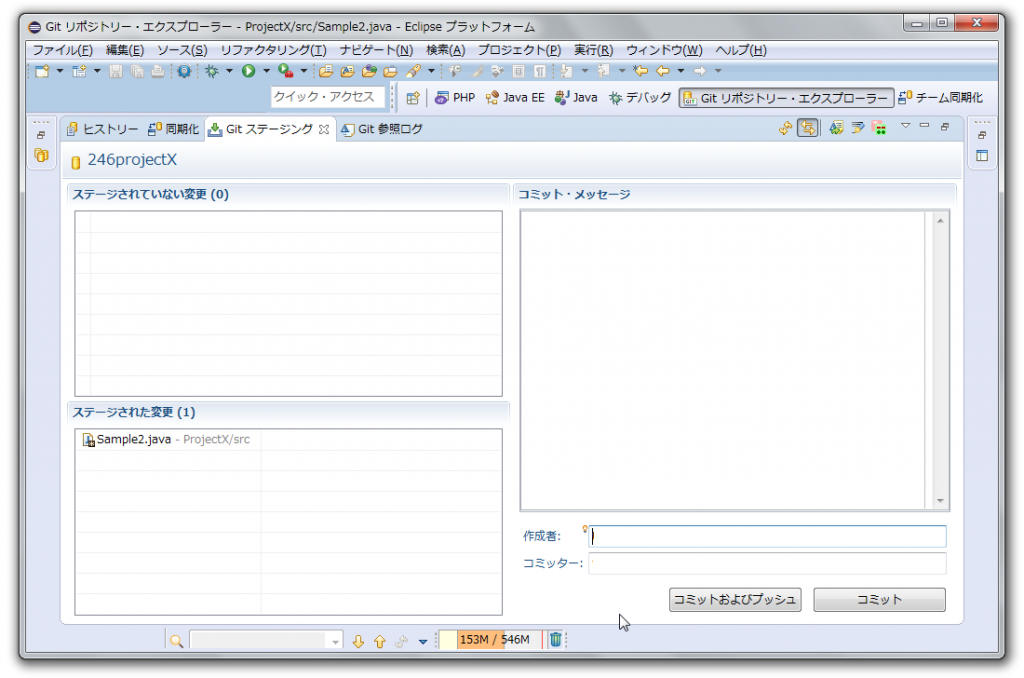
Task: Click the Run green play icon
Action: 248,71
